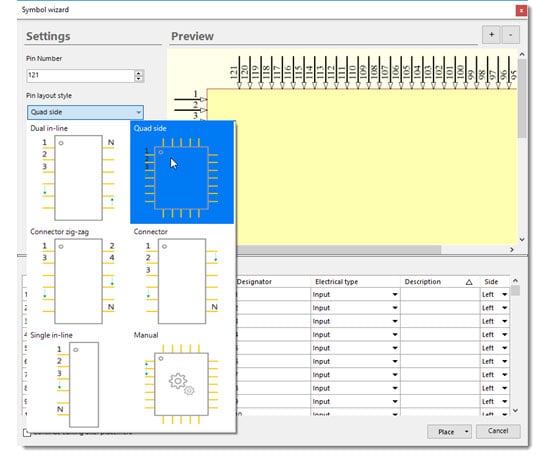Sort by the Electrical type column header

355,282
